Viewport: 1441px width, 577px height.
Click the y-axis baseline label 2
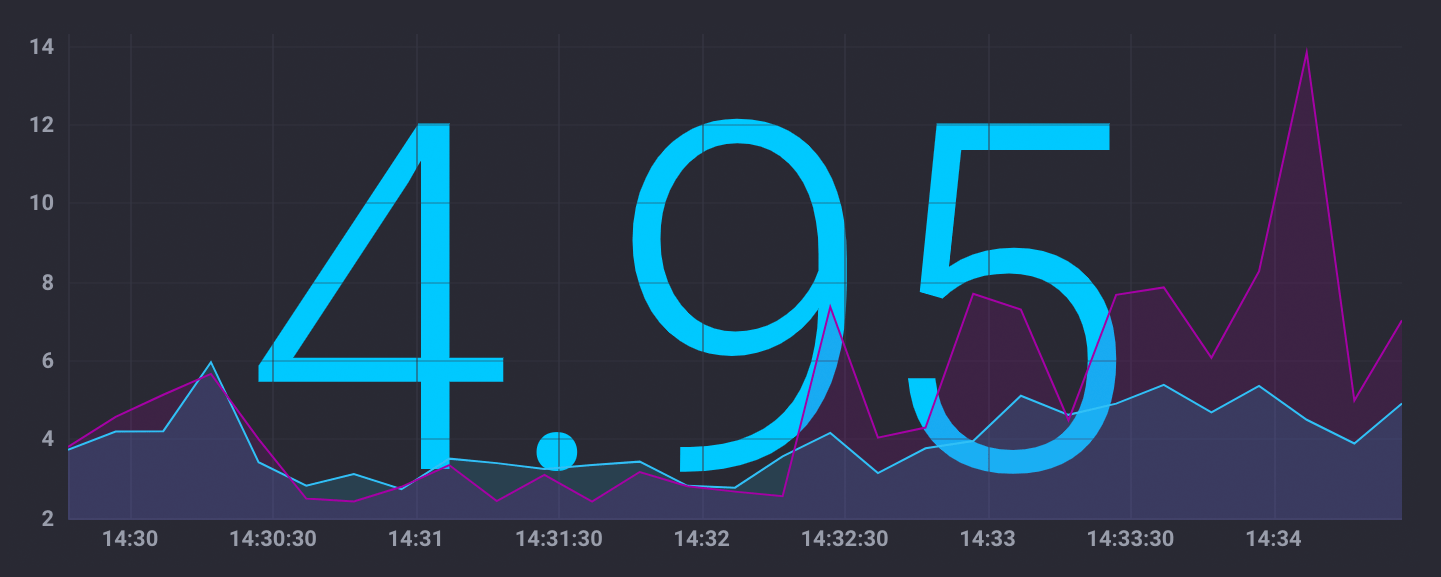point(47,518)
